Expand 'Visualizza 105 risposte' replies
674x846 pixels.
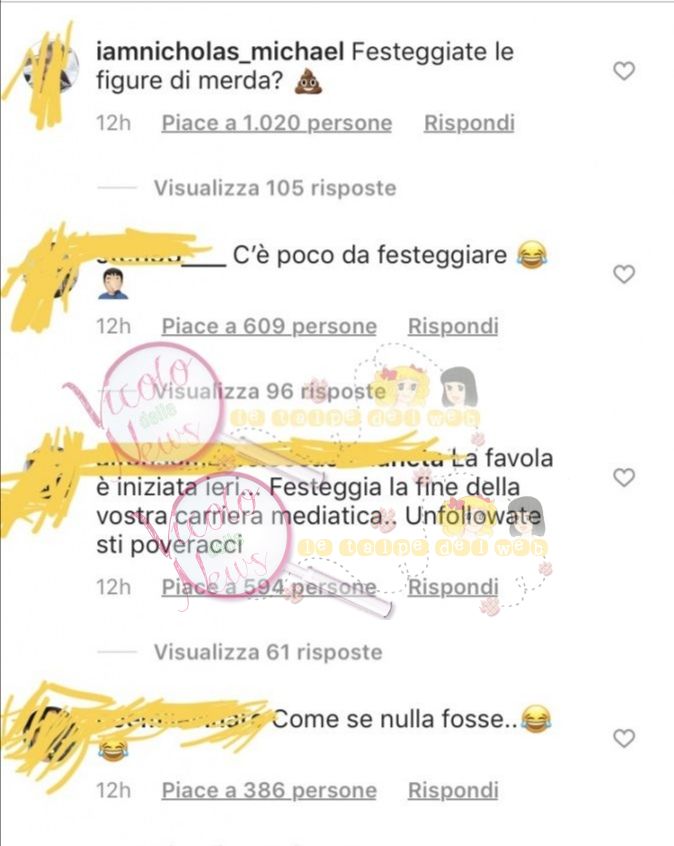[x=275, y=188]
